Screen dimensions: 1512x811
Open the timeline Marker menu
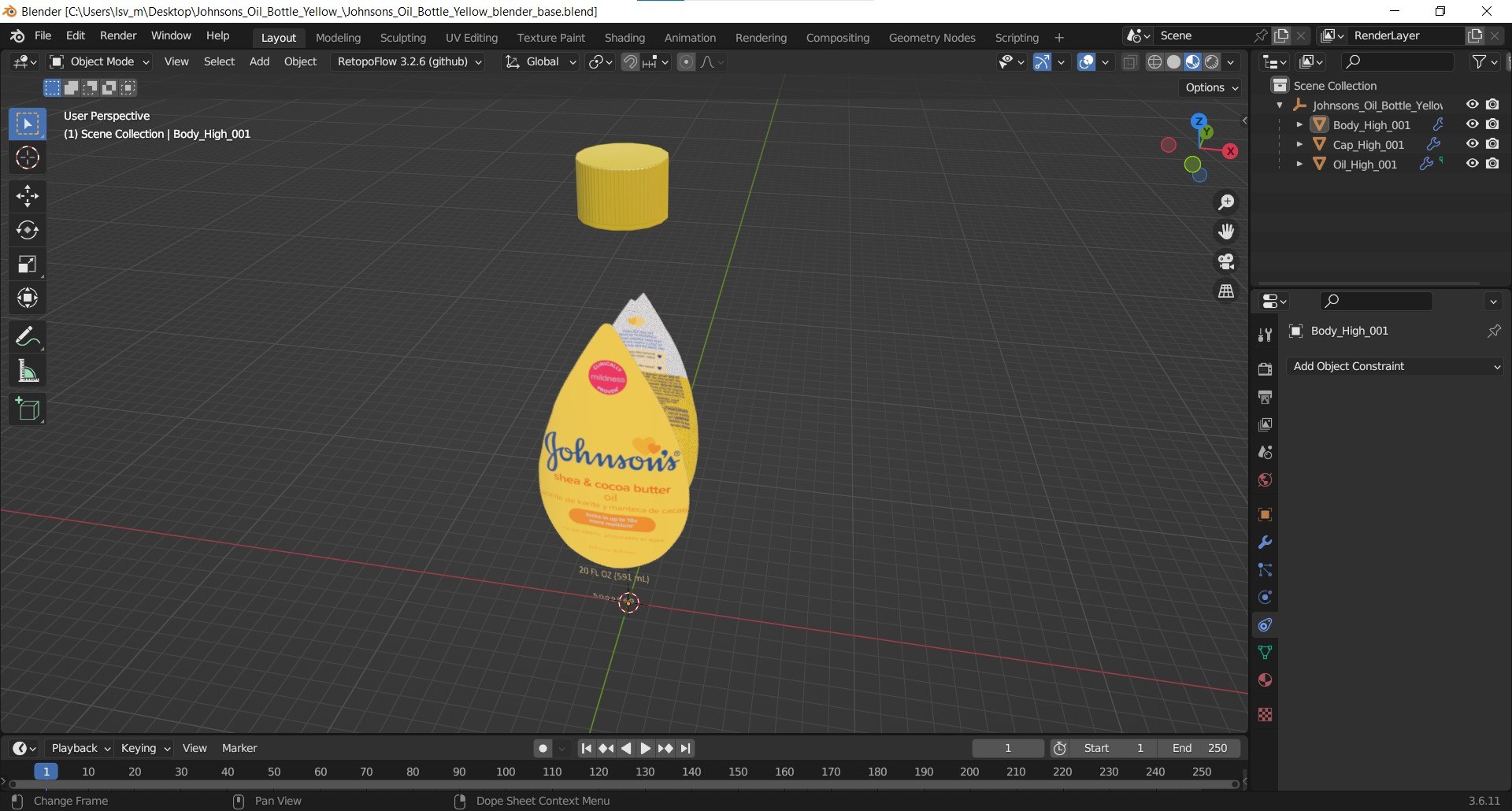click(239, 748)
